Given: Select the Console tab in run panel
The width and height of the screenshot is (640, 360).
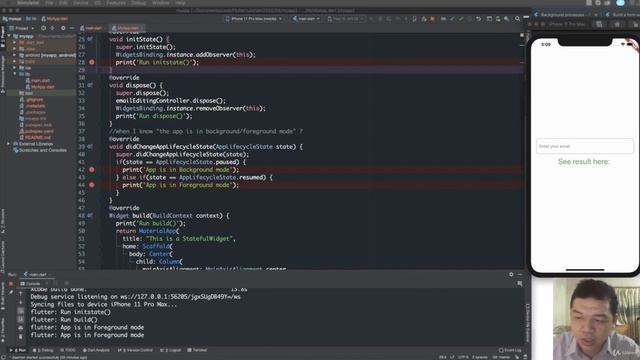Looking at the screenshot, I should pyautogui.click(x=30, y=284).
